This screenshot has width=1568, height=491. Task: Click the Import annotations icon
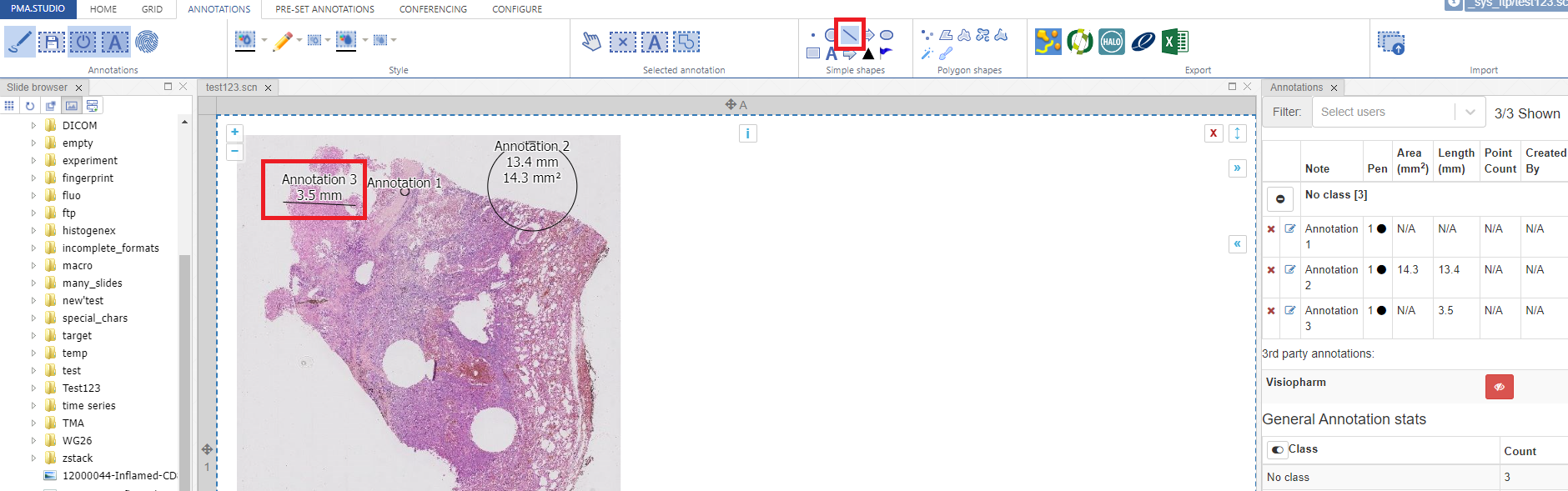(x=1390, y=43)
